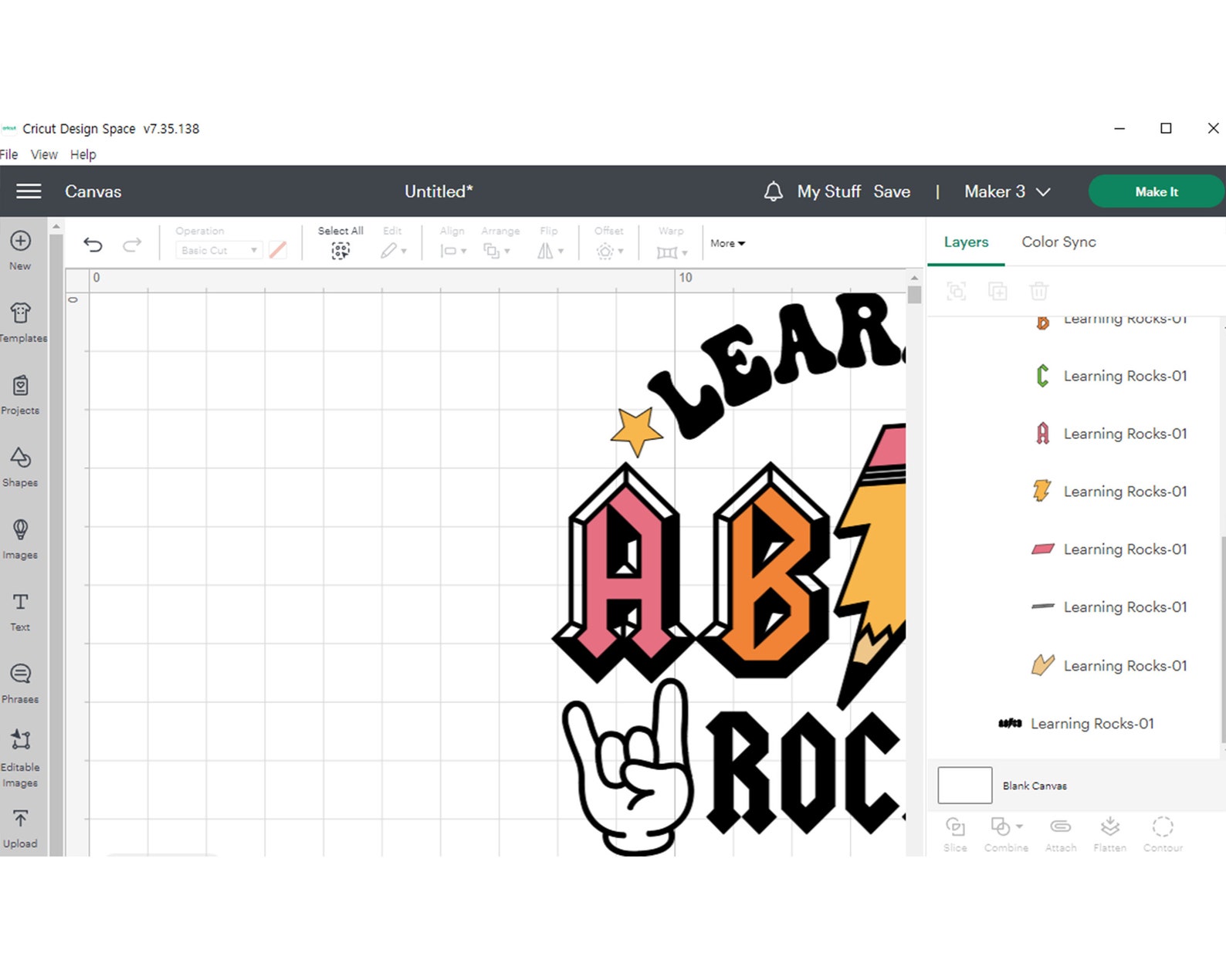
Task: Undo the last action
Action: click(x=93, y=245)
